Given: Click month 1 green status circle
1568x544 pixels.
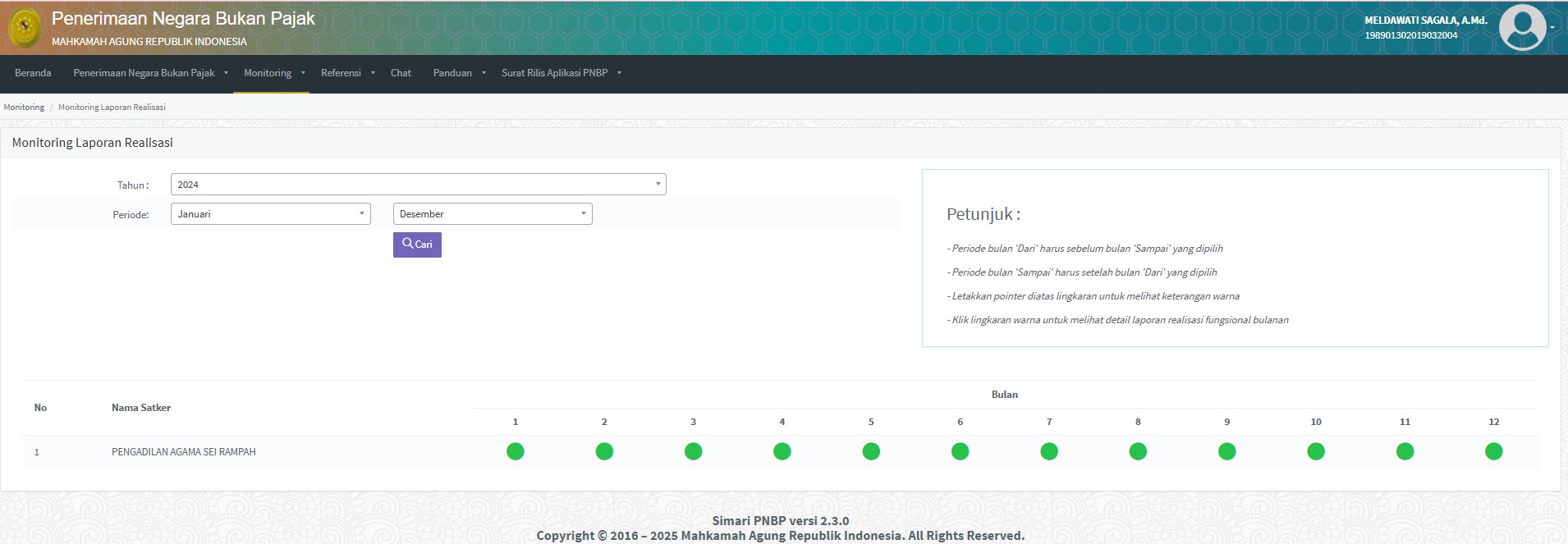Looking at the screenshot, I should pos(516,451).
